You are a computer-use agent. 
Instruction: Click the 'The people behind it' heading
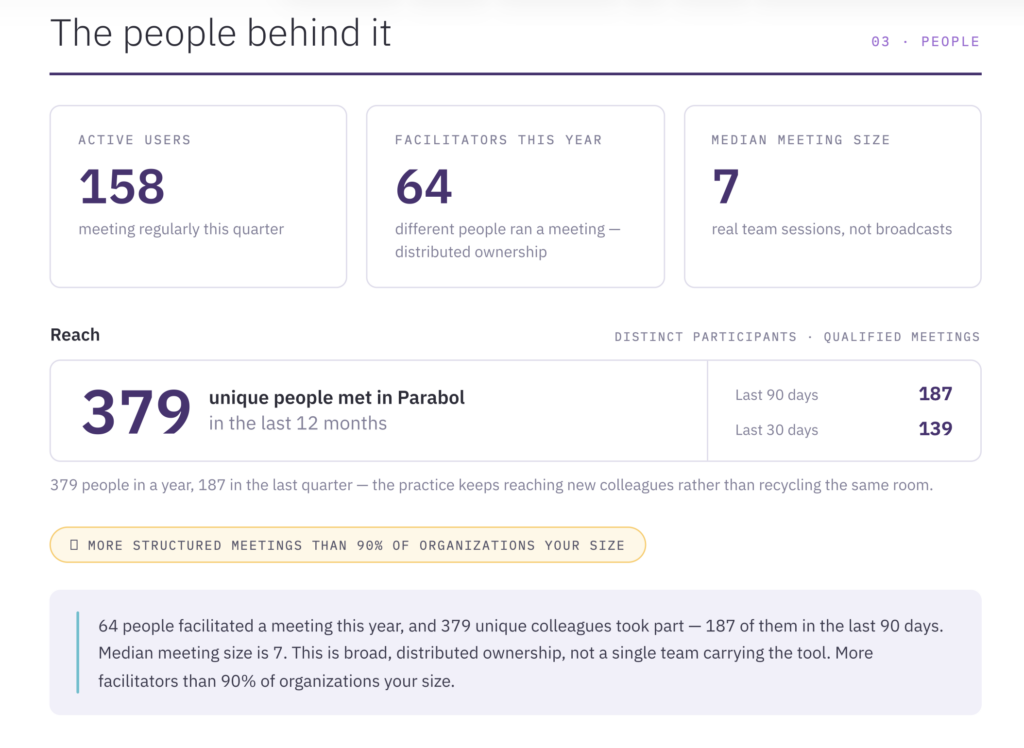[221, 33]
